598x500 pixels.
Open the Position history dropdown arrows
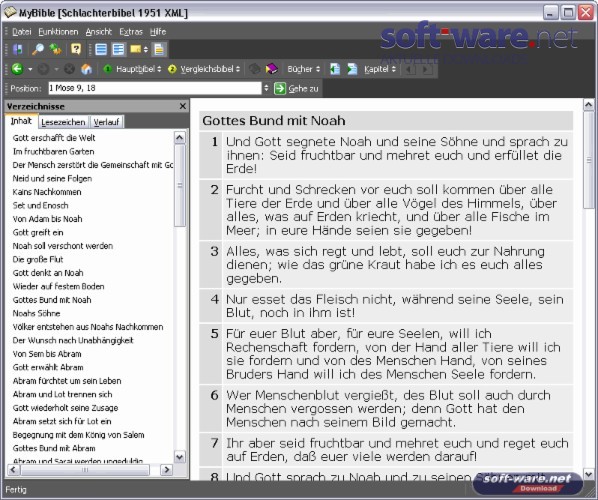(x=266, y=88)
